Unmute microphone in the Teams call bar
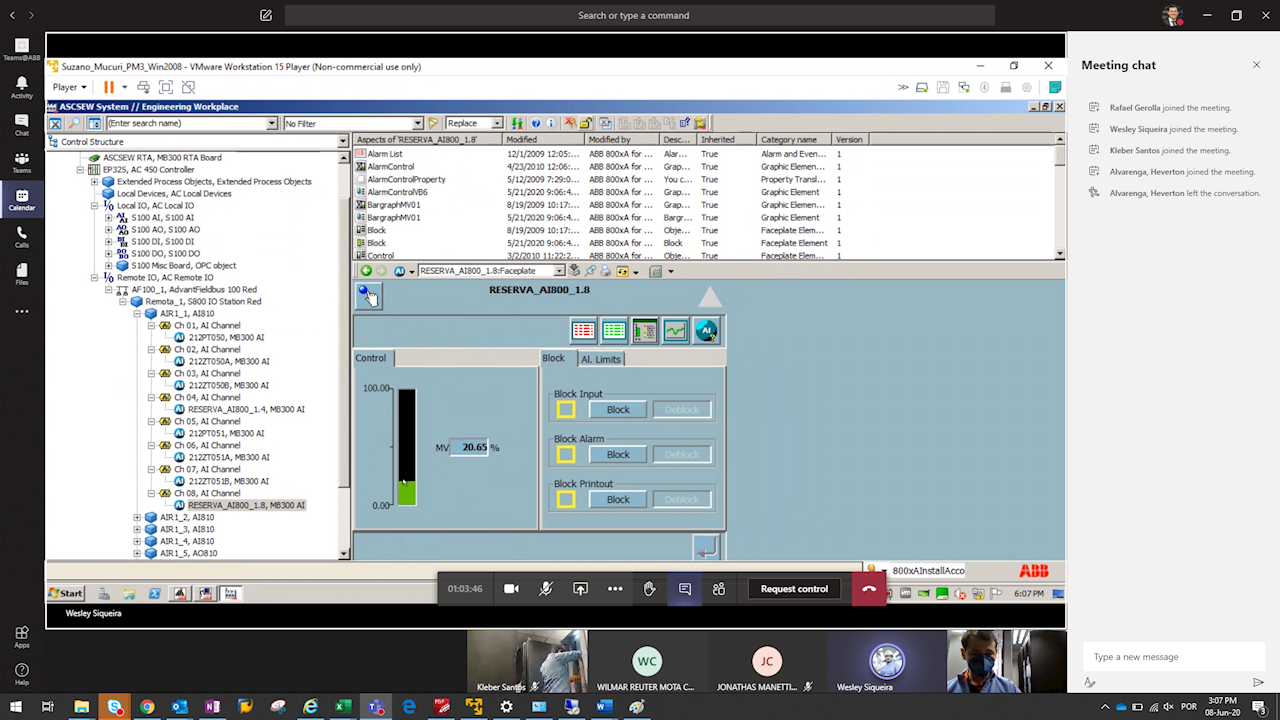This screenshot has width=1280, height=720. click(546, 589)
